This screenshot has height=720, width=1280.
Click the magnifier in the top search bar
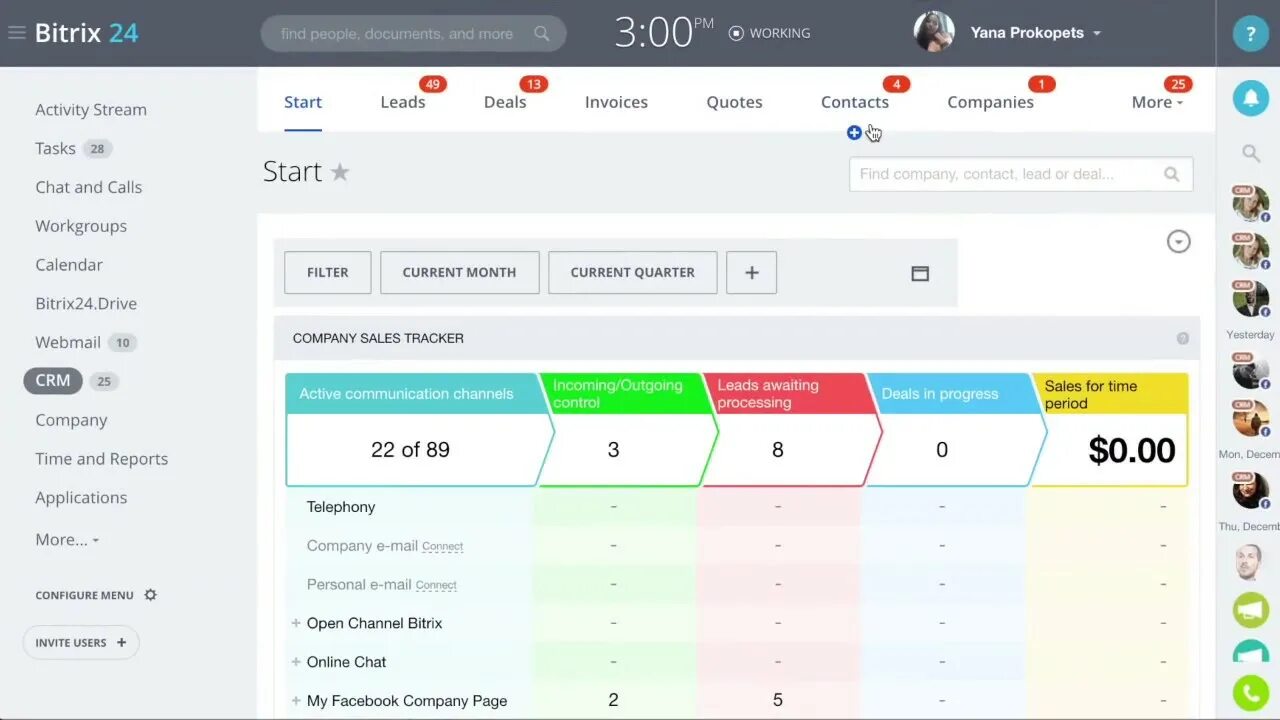[x=542, y=33]
